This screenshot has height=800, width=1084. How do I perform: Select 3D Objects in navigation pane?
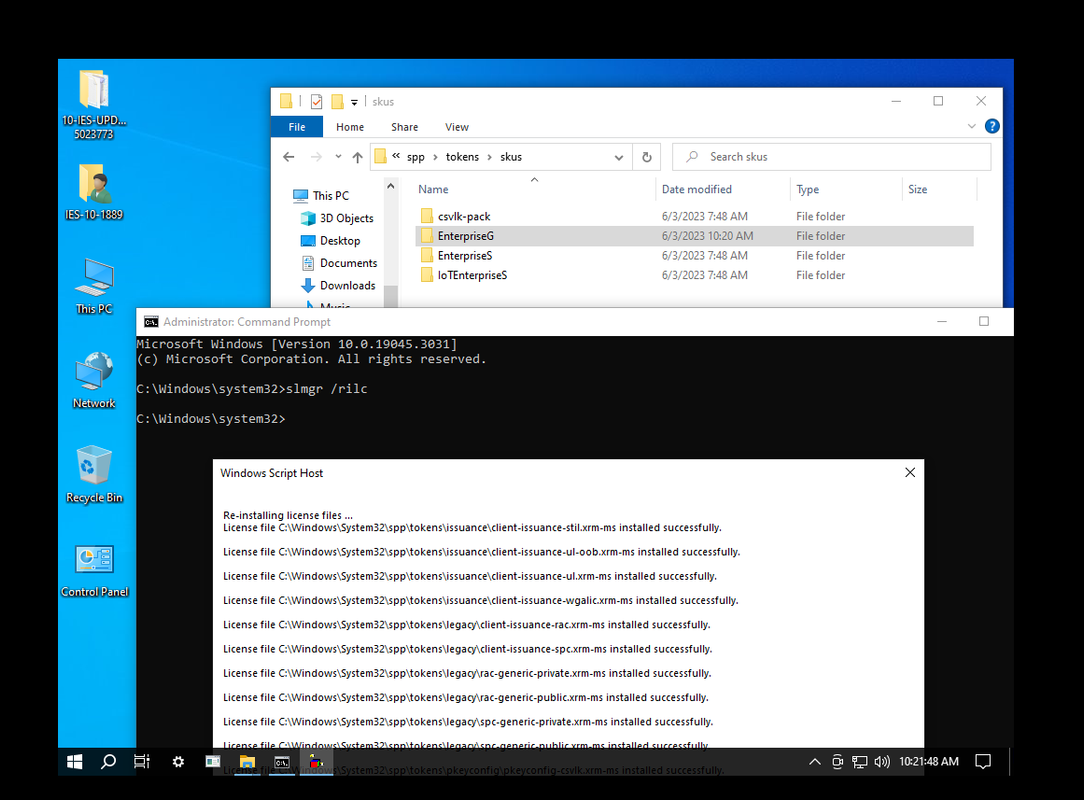pos(338,218)
